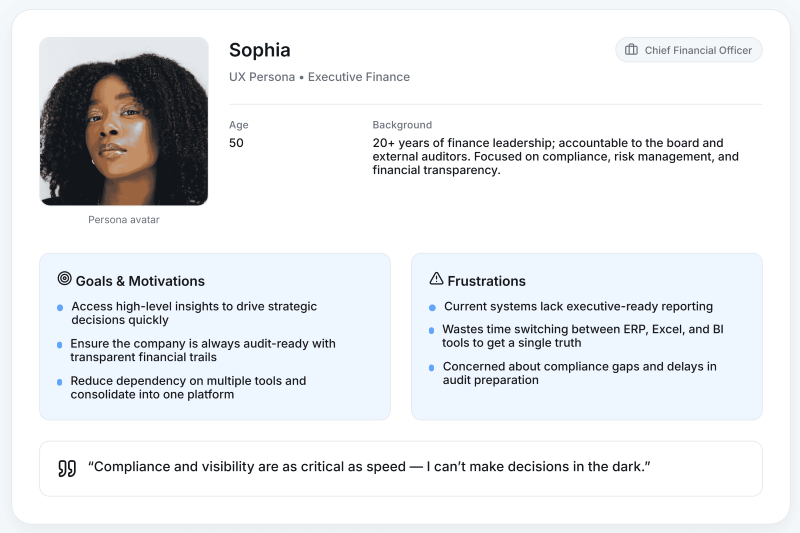Click the quotation mark icon
Viewport: 800px width, 533px height.
[67, 468]
